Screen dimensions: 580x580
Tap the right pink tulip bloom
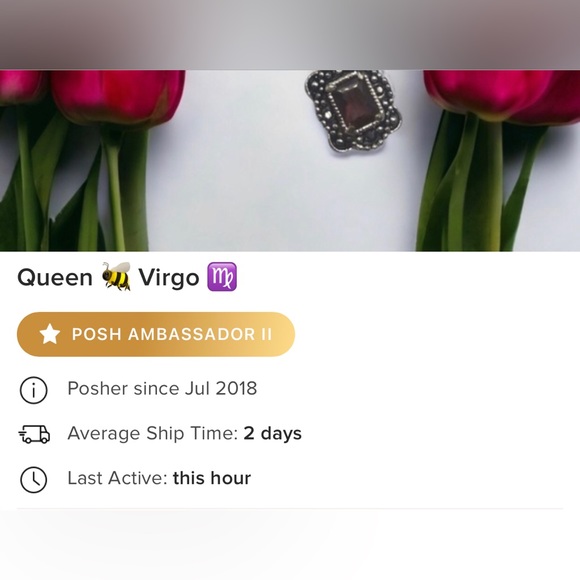(502, 96)
